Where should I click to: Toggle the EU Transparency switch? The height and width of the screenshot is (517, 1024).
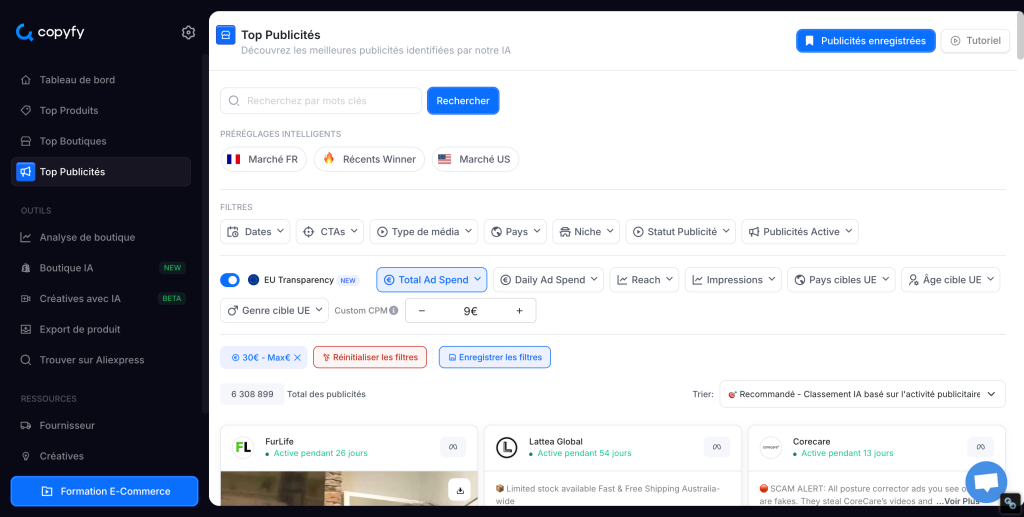230,280
